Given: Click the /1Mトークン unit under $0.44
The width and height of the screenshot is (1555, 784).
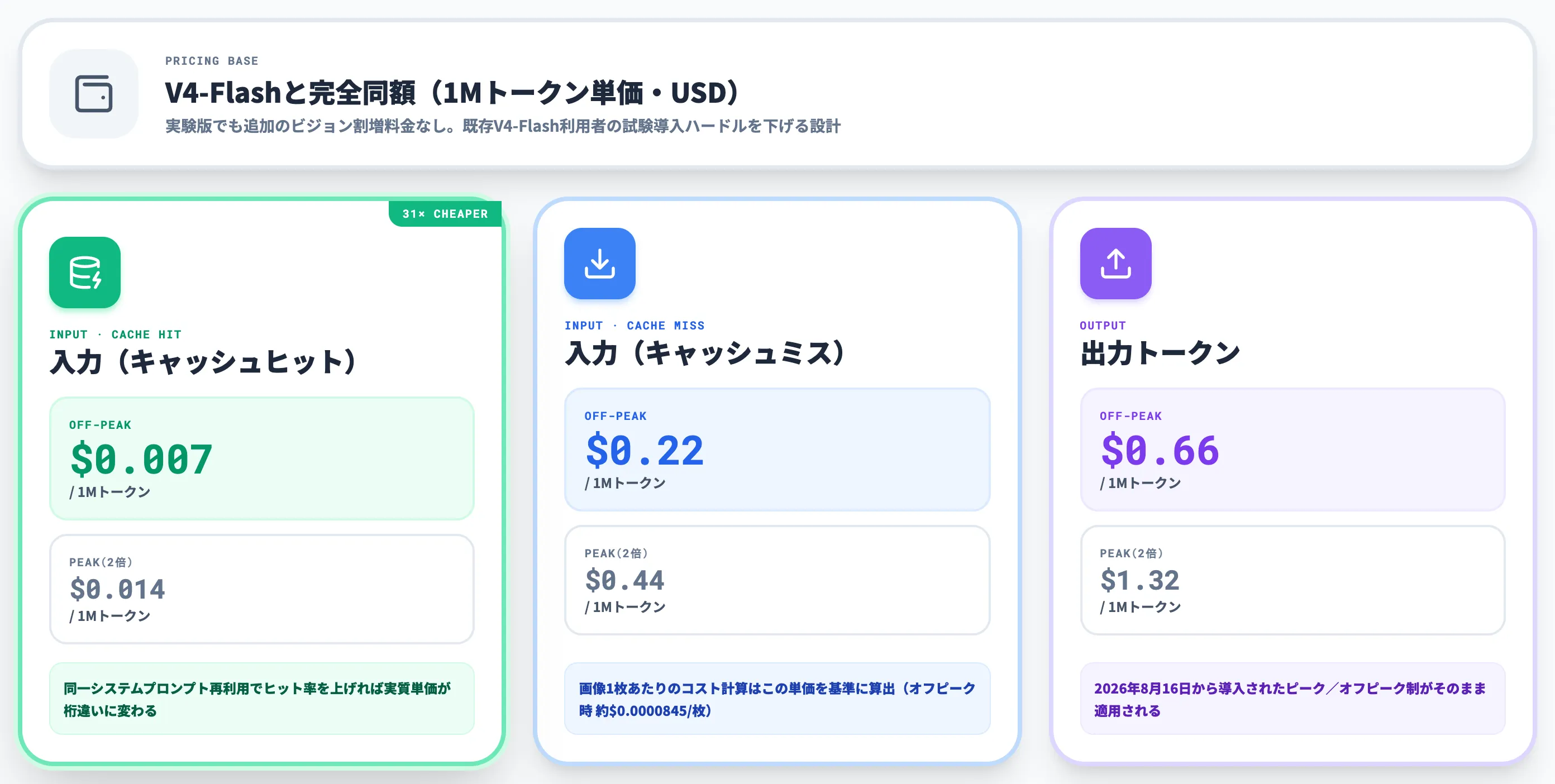Looking at the screenshot, I should coord(625,606).
